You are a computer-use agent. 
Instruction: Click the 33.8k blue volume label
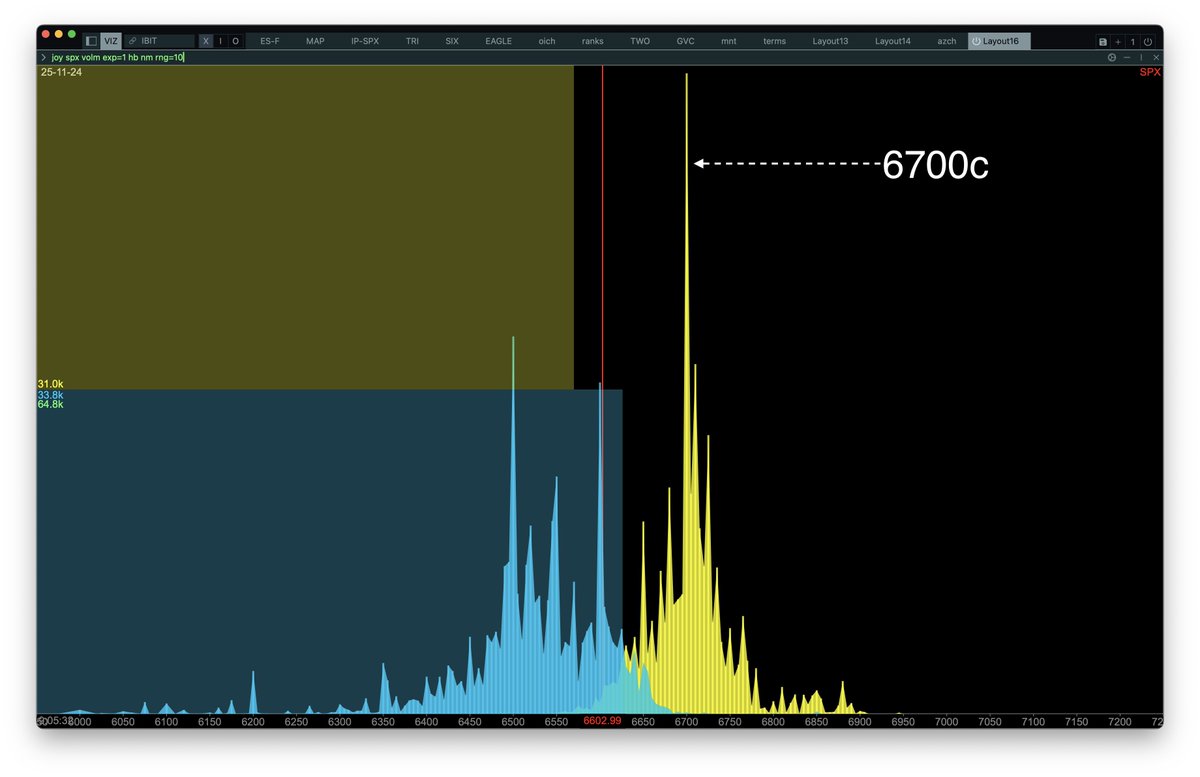(x=50, y=395)
